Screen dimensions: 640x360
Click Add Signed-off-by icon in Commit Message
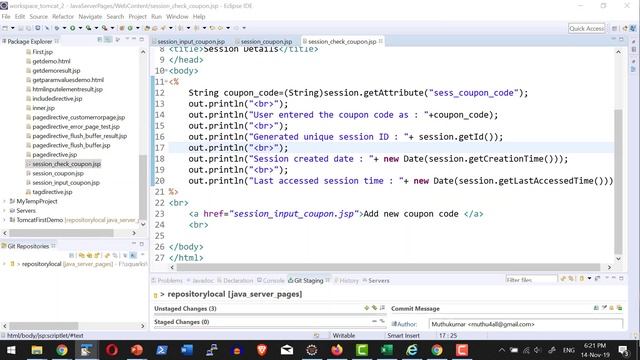point(604,308)
